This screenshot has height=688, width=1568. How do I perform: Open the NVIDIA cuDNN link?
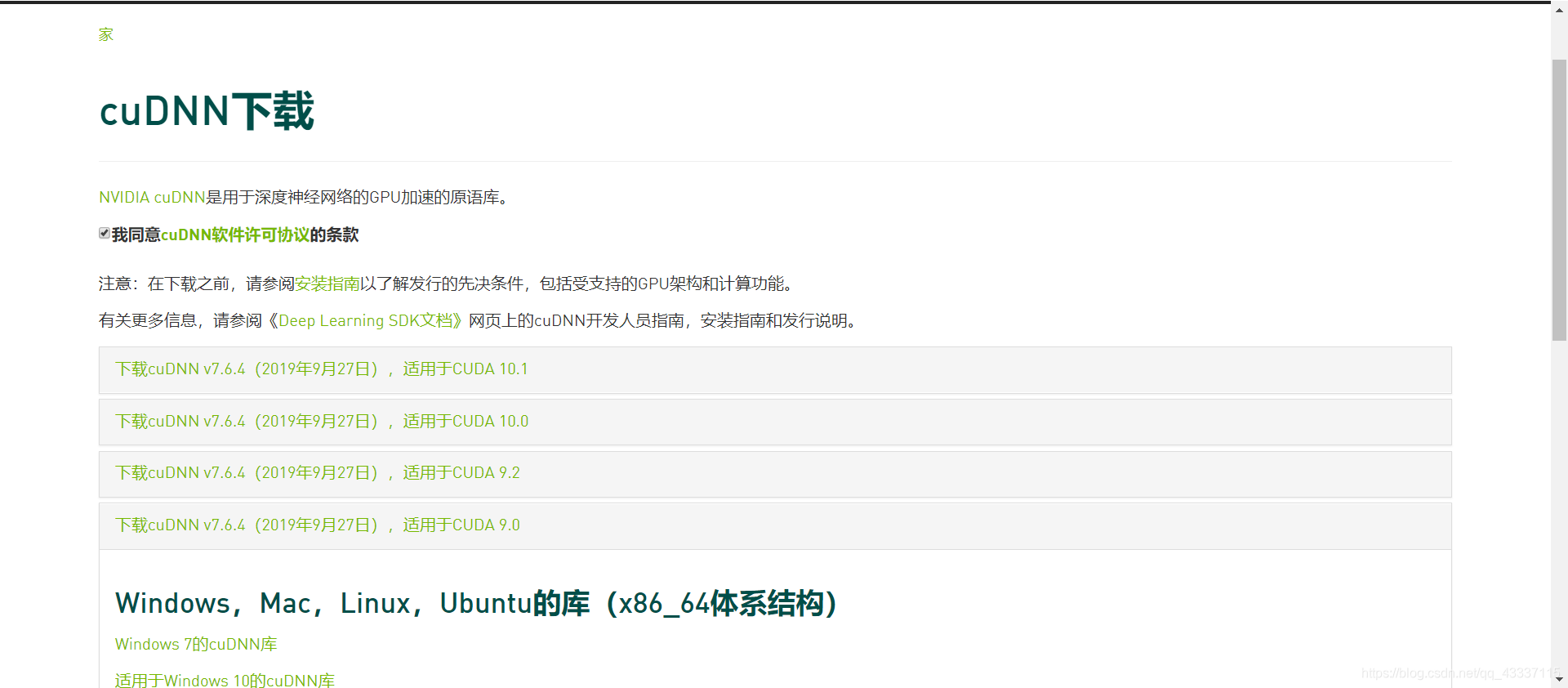pos(152,197)
